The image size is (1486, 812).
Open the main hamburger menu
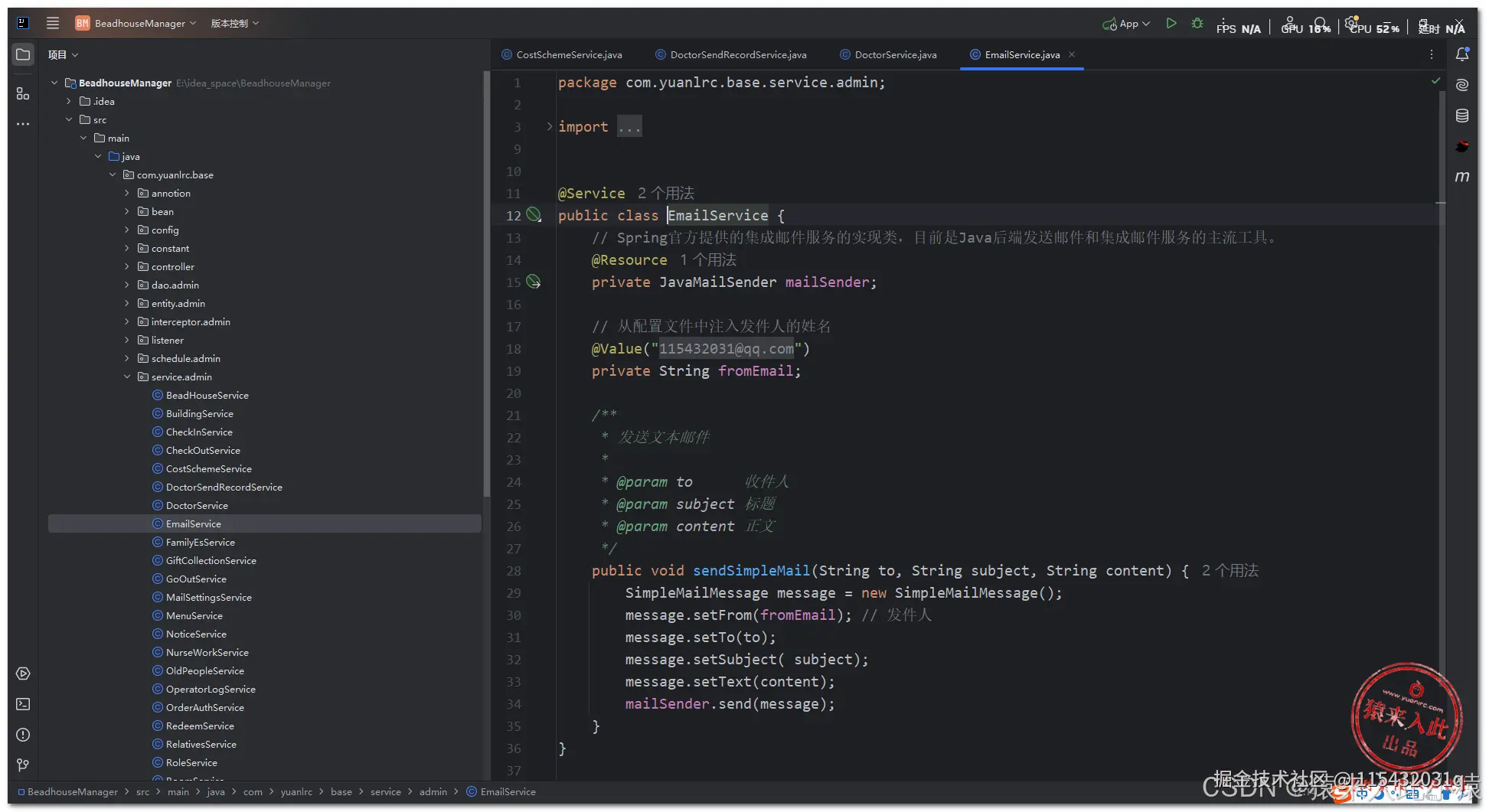[53, 23]
